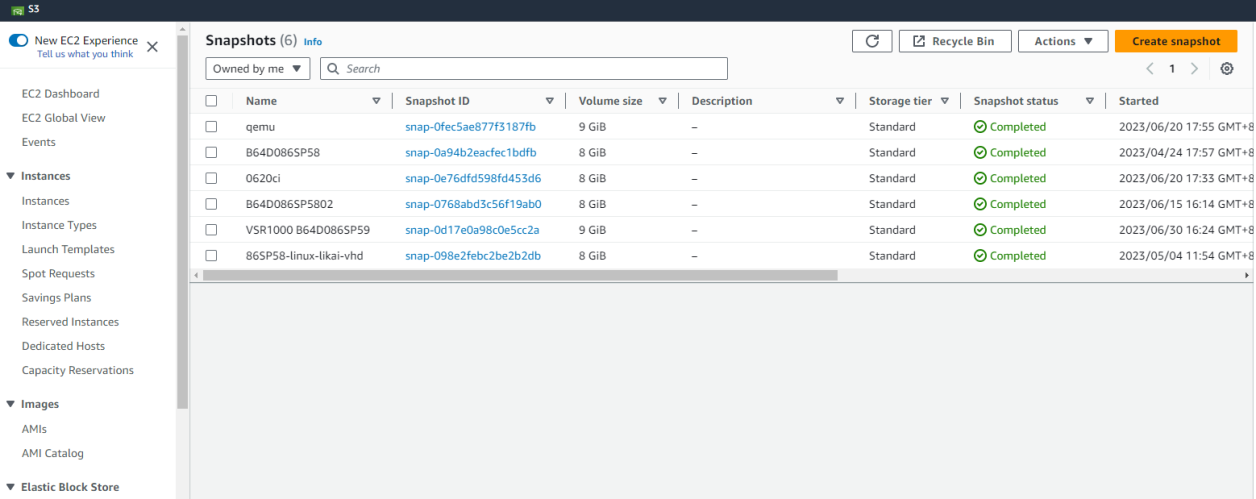Open Spot Requests page
This screenshot has width=1256, height=499.
click(x=58, y=273)
